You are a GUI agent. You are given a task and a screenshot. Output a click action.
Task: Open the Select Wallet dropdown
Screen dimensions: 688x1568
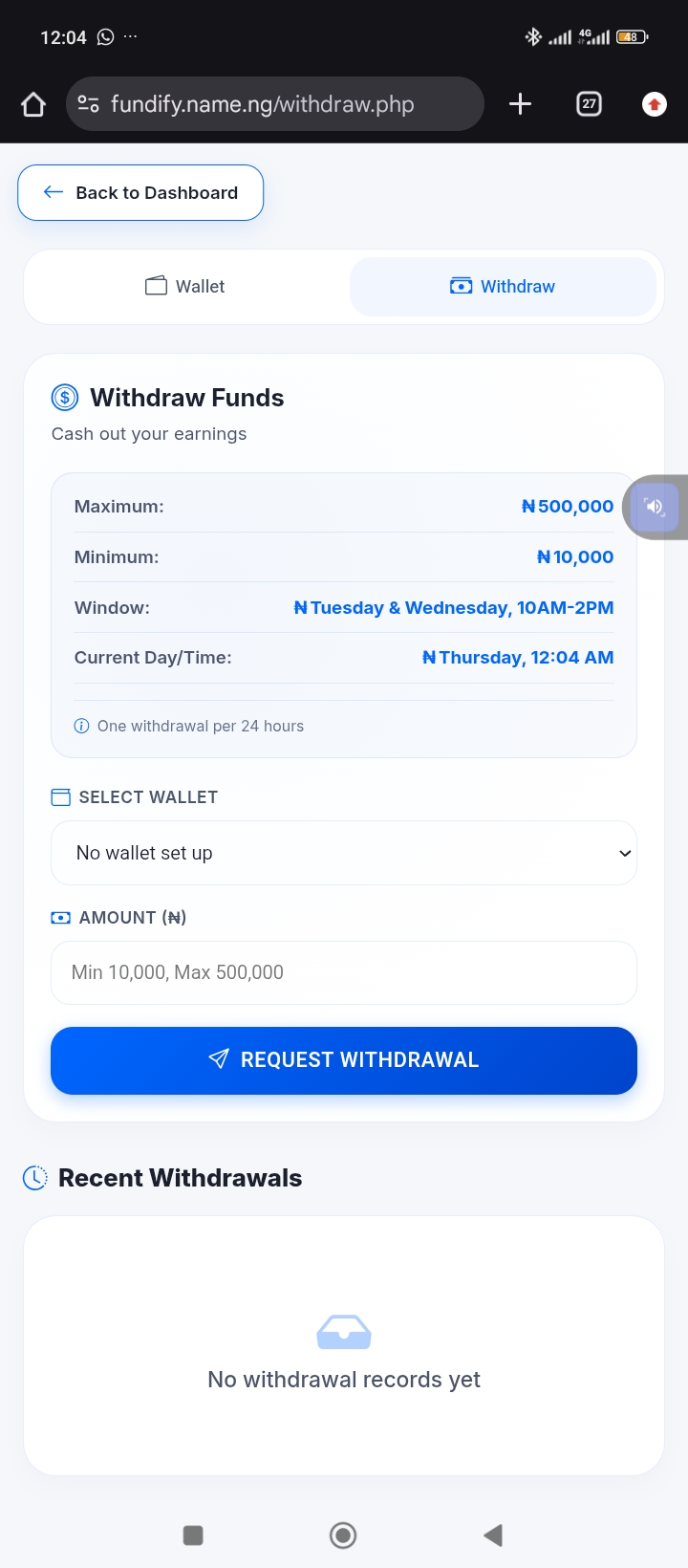coord(344,853)
